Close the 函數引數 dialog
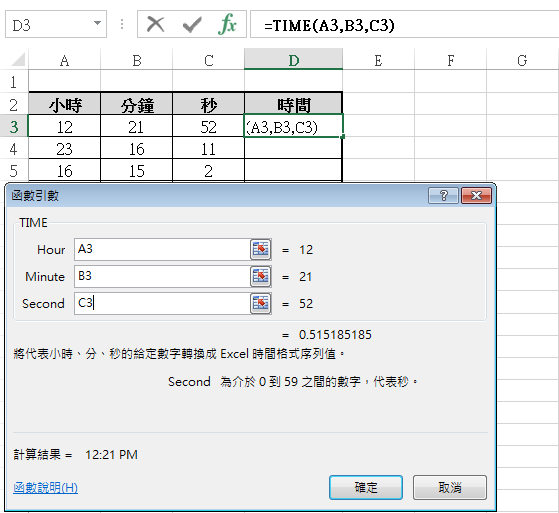559x513 pixels. (476, 195)
